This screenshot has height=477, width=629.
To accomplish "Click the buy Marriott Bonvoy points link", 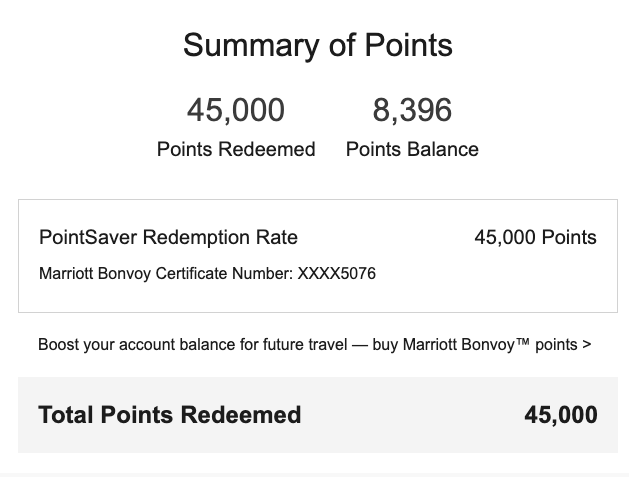I will 481,345.
